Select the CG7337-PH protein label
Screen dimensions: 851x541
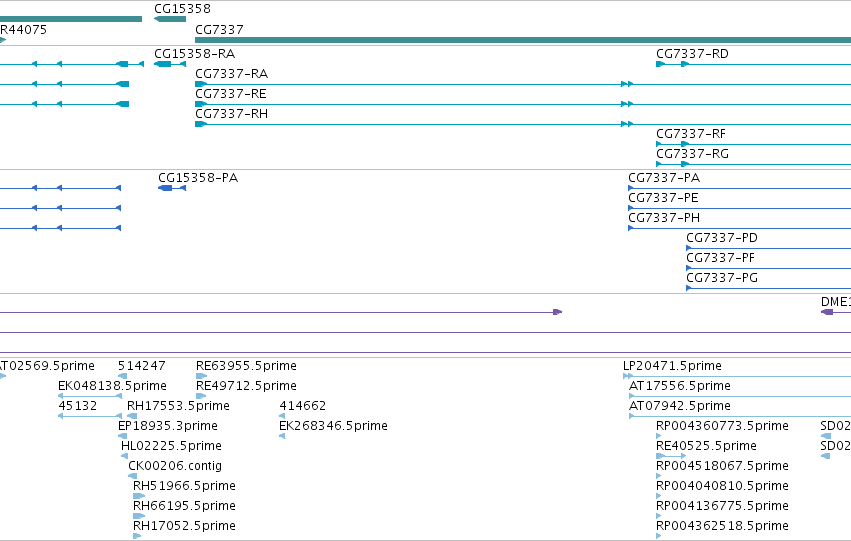664,218
